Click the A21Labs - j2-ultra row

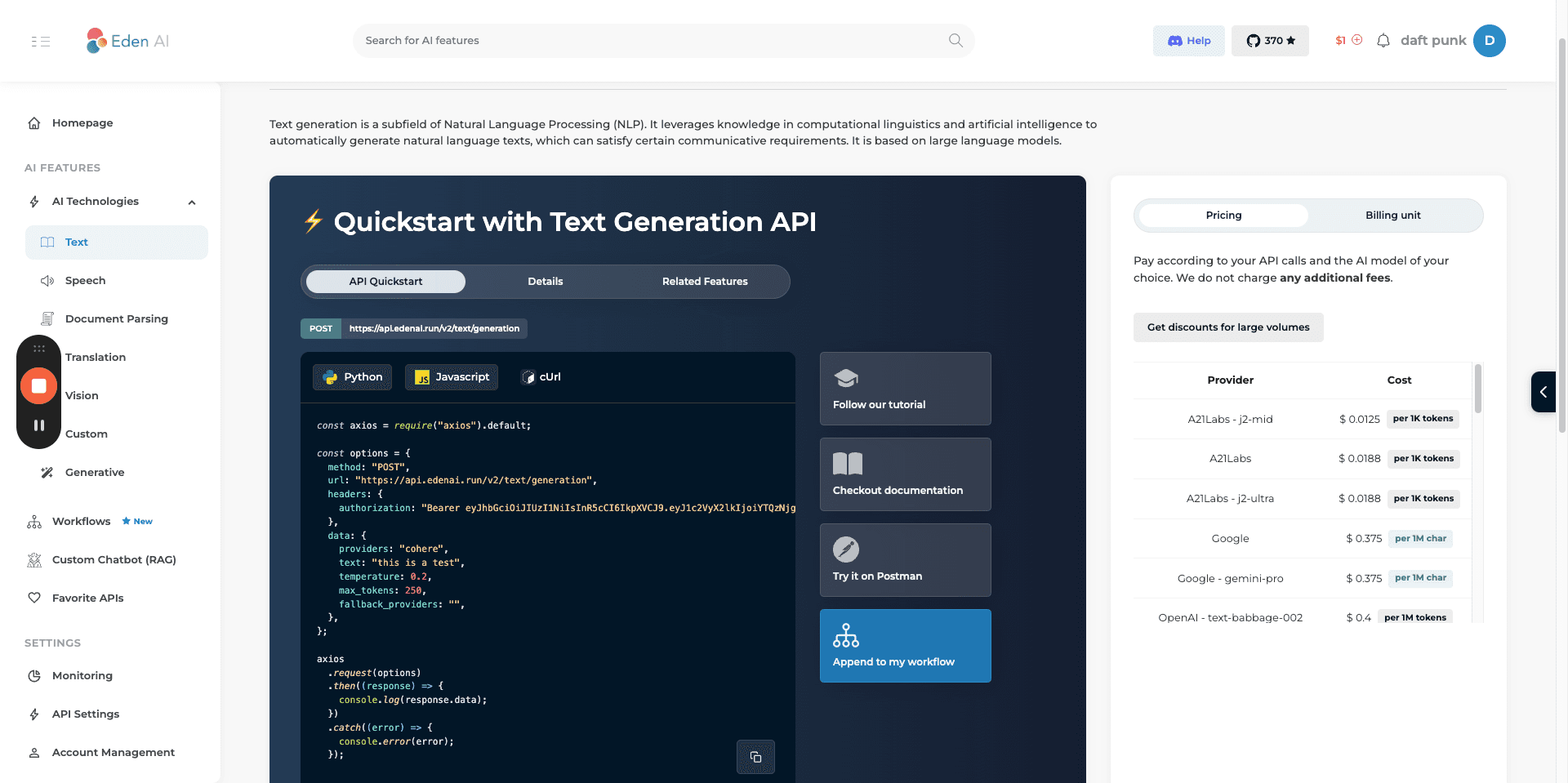1303,499
